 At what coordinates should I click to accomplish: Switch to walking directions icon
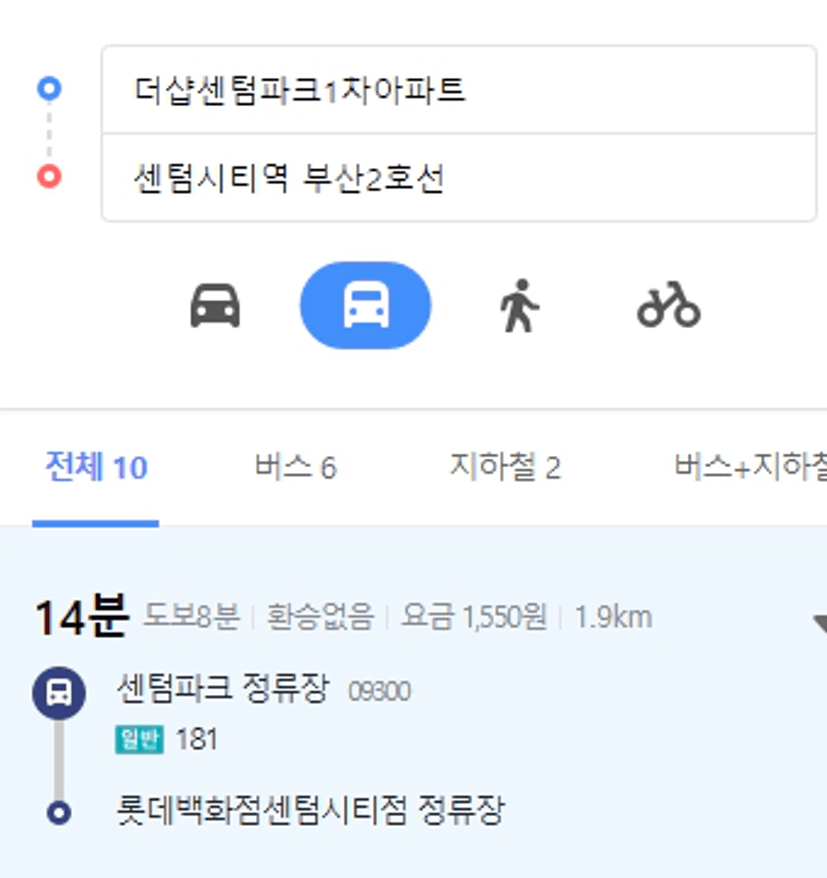519,306
